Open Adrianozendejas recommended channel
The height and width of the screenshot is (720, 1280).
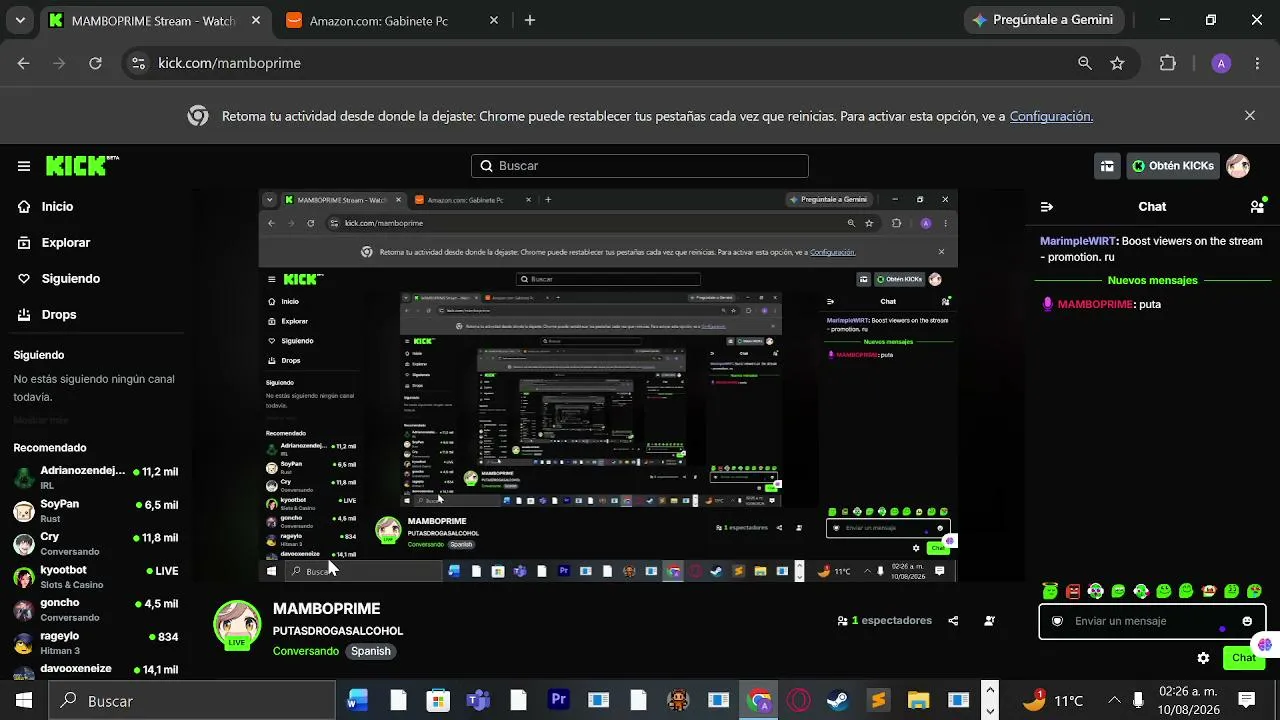coord(95,477)
